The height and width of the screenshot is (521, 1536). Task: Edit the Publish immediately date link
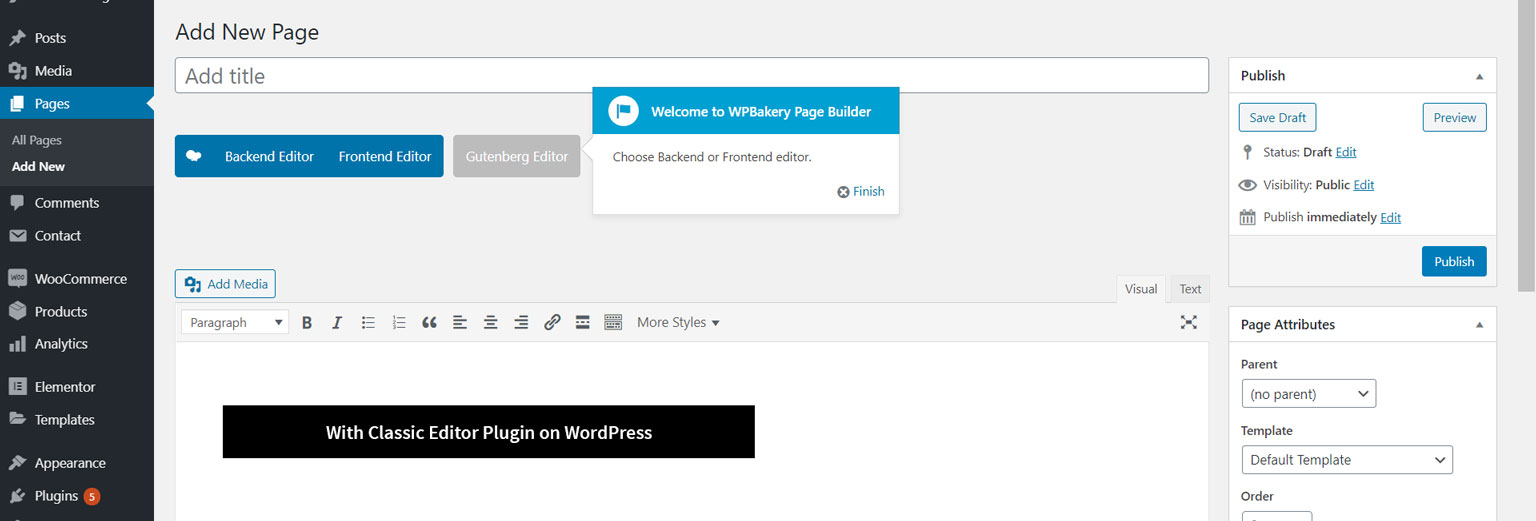pos(1391,217)
